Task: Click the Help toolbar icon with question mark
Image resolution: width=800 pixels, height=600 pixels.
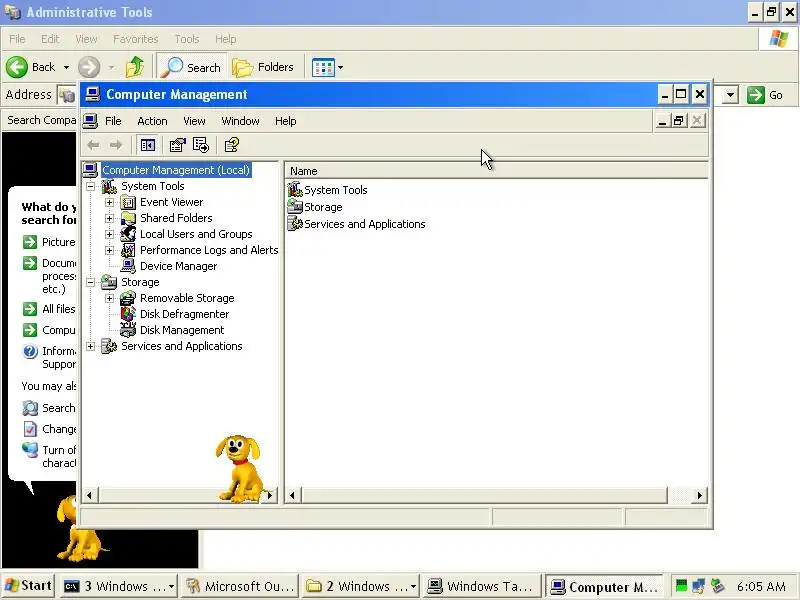Action: point(232,145)
